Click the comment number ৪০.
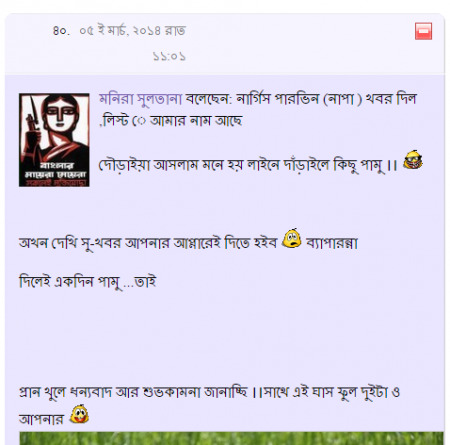450x445 pixels. coord(61,31)
